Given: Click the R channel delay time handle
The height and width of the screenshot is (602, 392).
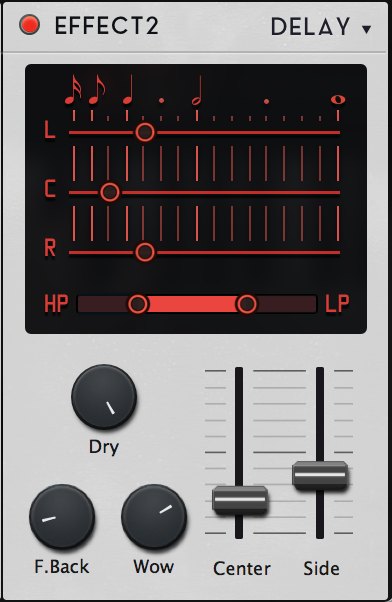Looking at the screenshot, I should tap(145, 252).
